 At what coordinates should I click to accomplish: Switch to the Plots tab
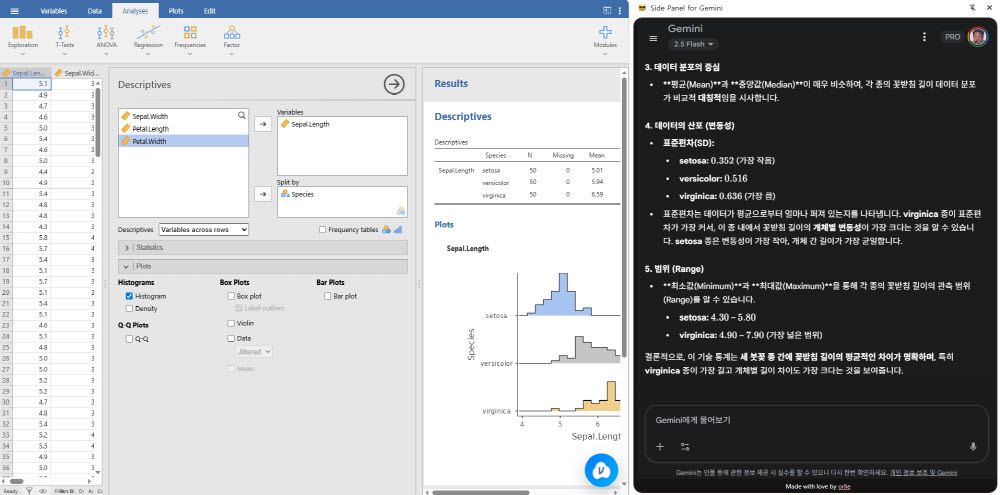click(x=175, y=9)
